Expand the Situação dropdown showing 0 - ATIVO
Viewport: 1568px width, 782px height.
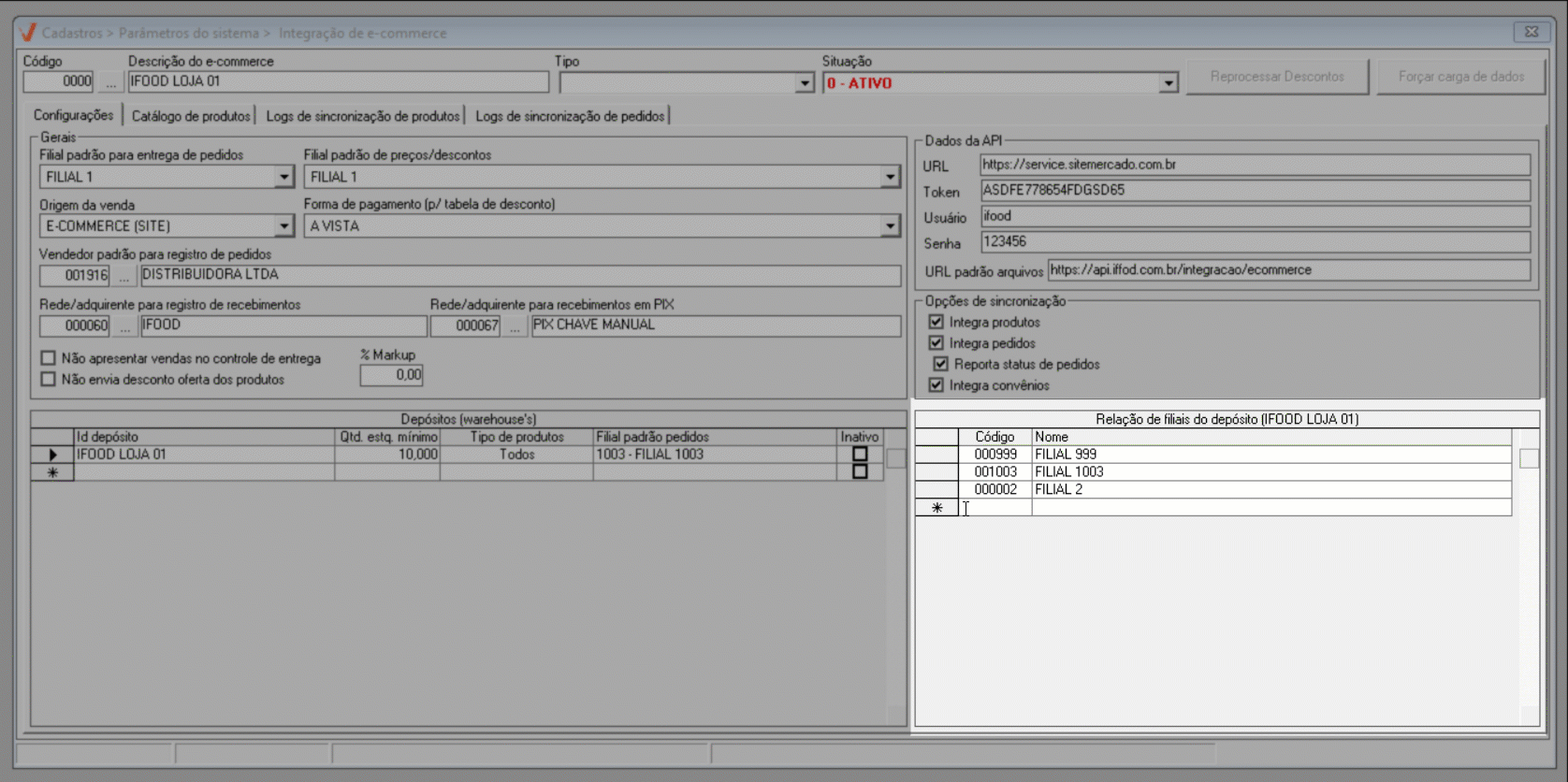coord(1168,83)
